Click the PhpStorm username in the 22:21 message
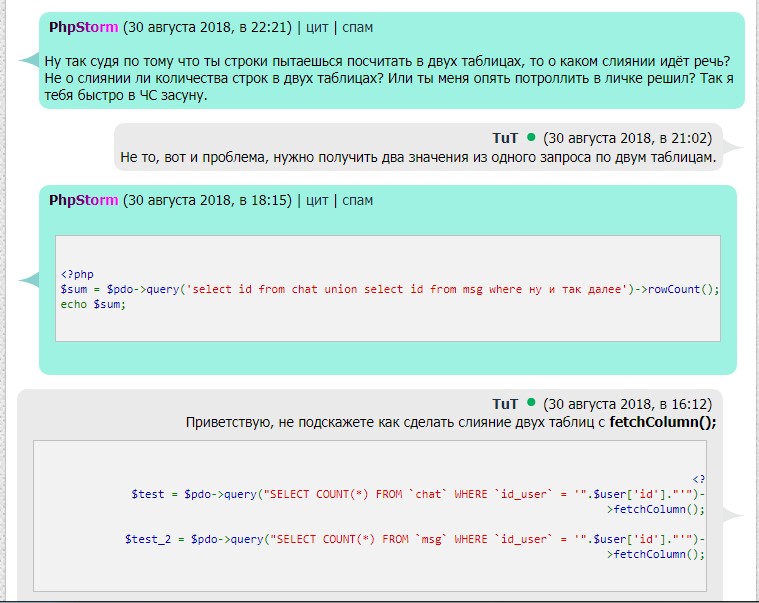 coord(83,27)
